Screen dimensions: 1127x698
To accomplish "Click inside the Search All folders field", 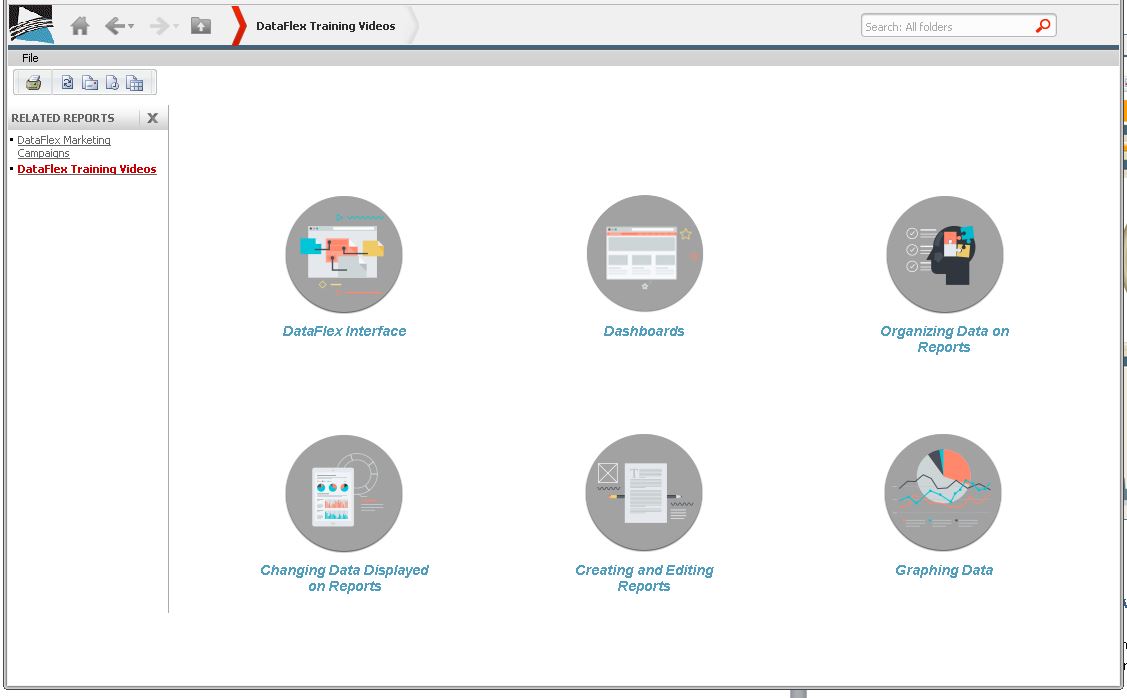I will (945, 27).
